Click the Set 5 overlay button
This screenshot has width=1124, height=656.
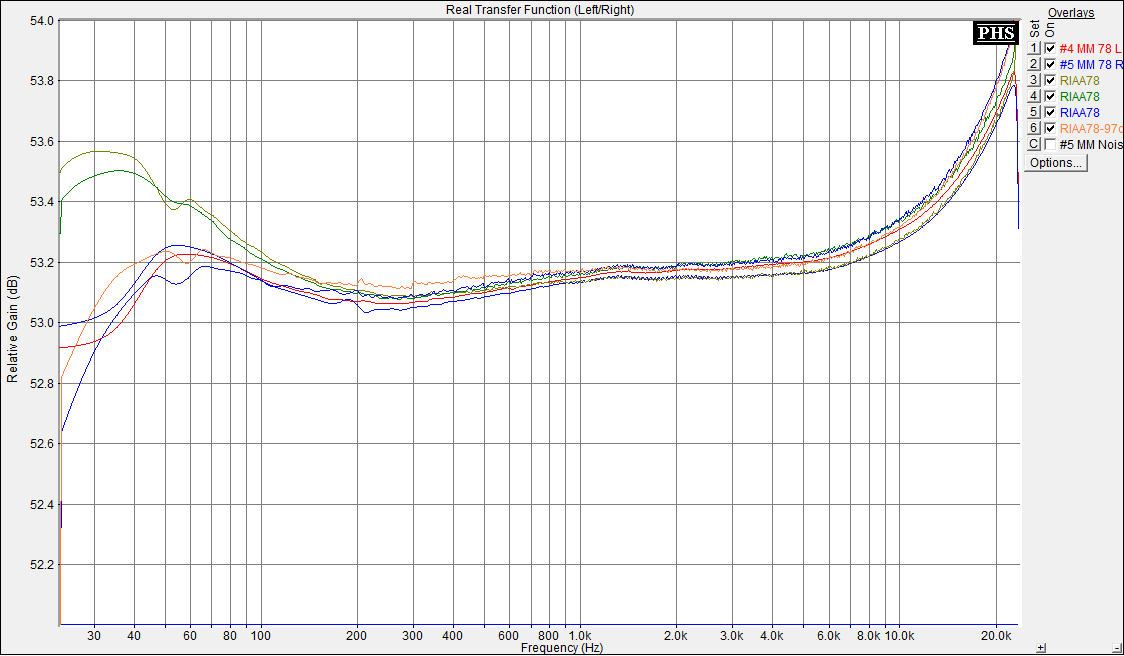pyautogui.click(x=1035, y=112)
